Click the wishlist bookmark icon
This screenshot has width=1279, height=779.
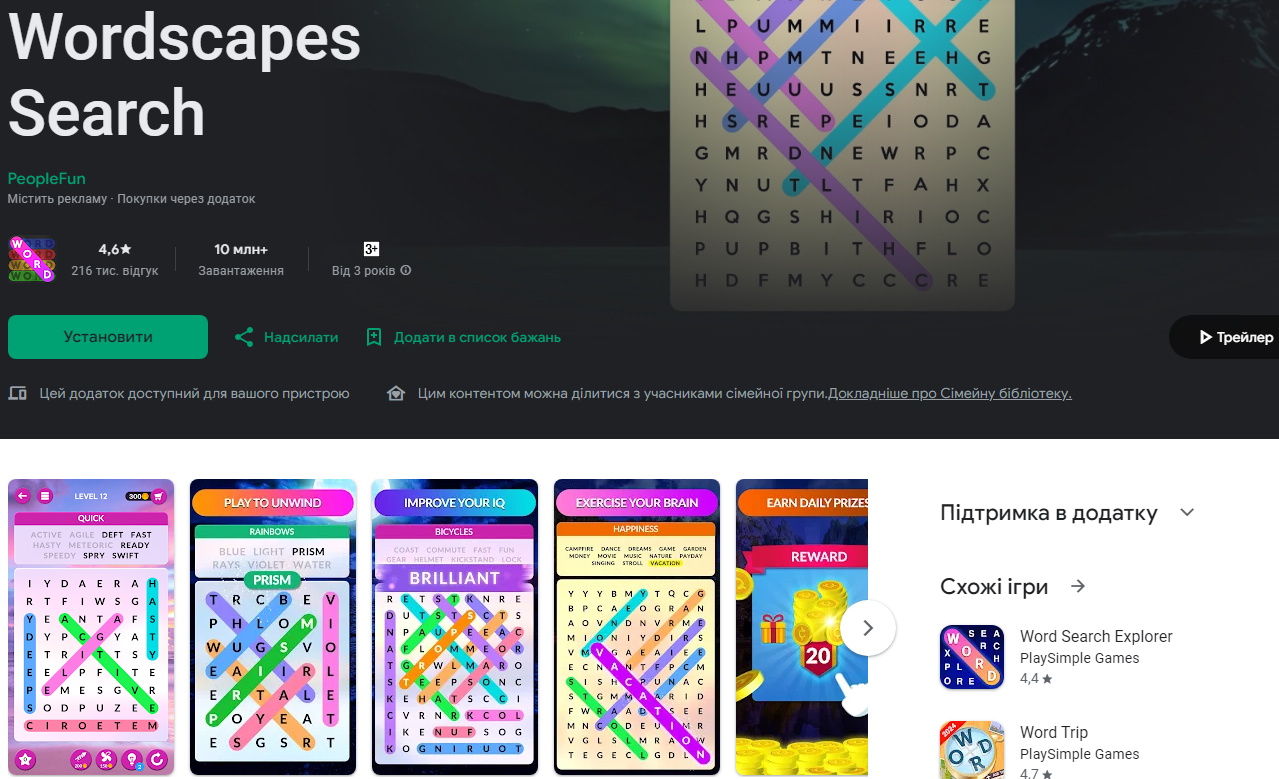(x=374, y=337)
